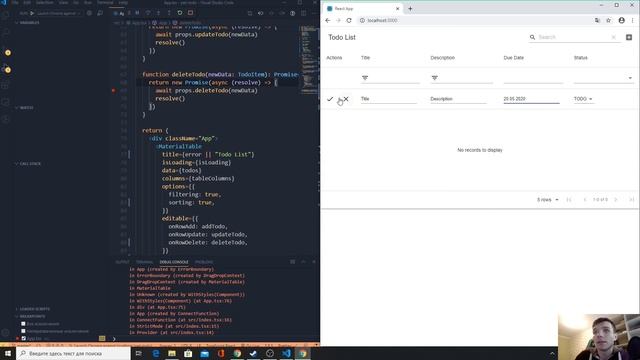
Task: Switch to the Output panel tab
Action: [x=122, y=262]
